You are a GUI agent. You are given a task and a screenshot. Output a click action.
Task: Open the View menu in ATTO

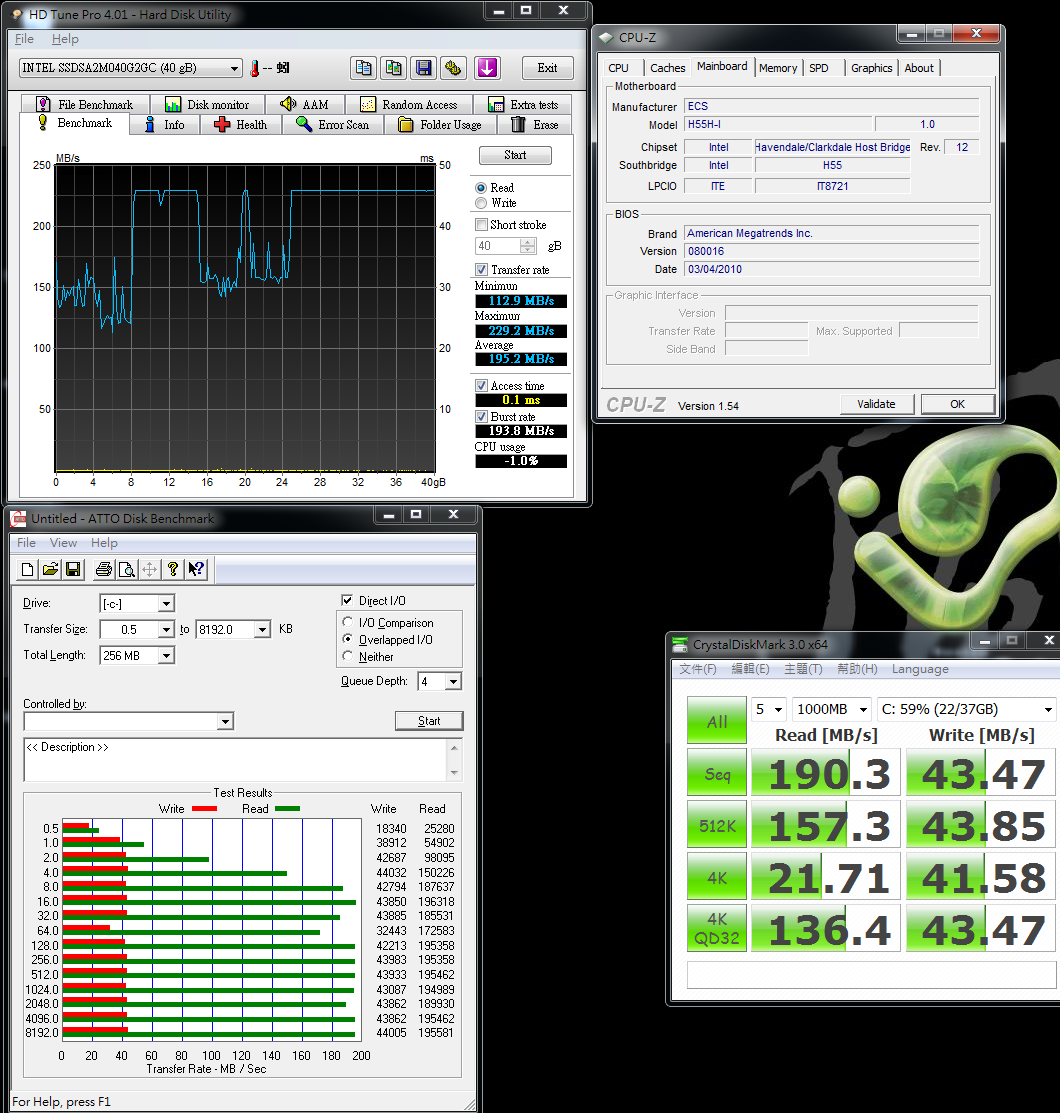tap(63, 542)
